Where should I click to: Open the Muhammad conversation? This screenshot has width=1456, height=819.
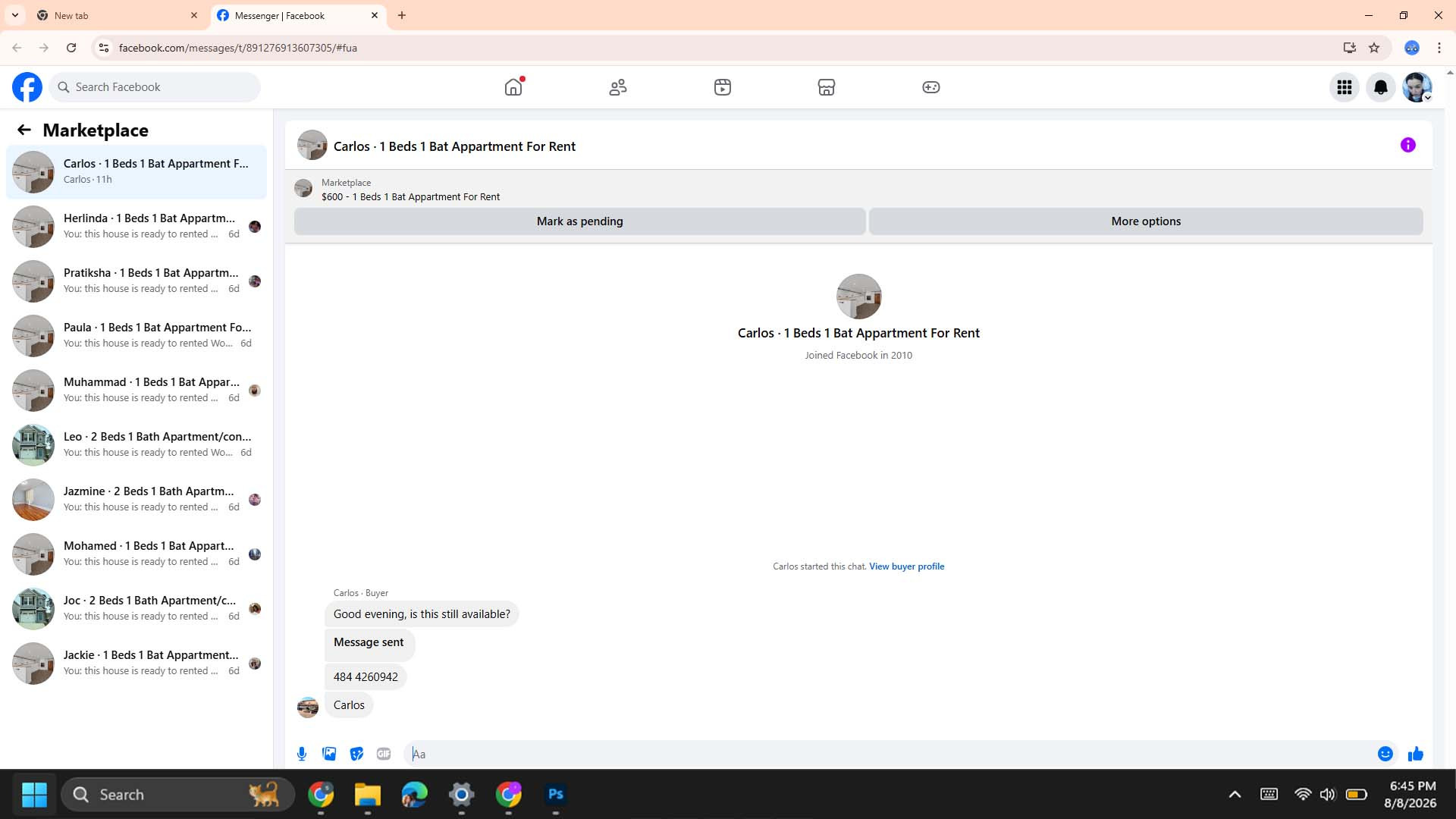coord(136,391)
